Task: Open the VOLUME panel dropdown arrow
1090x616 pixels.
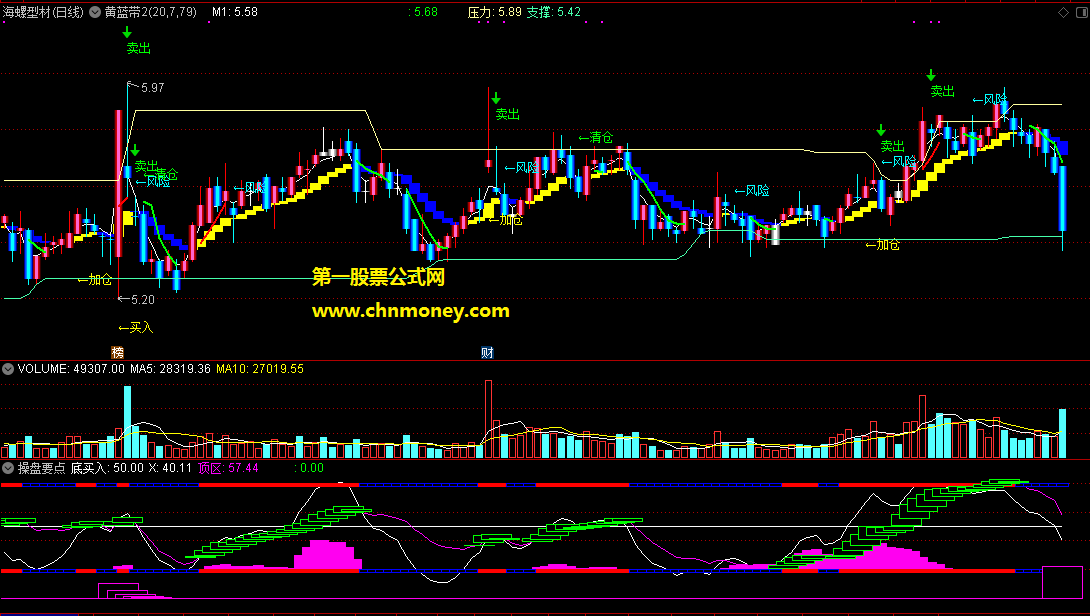Action: tap(8, 369)
